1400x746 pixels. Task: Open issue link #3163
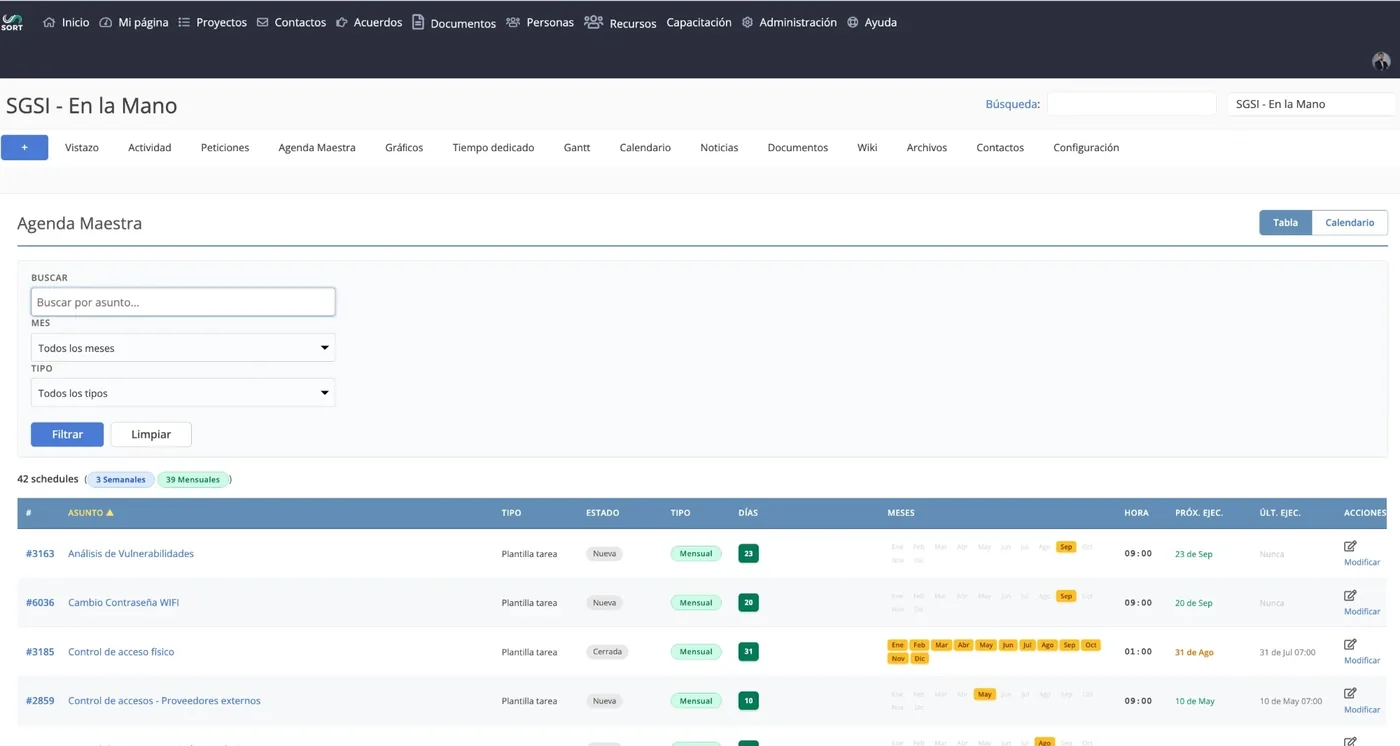pyautogui.click(x=40, y=553)
